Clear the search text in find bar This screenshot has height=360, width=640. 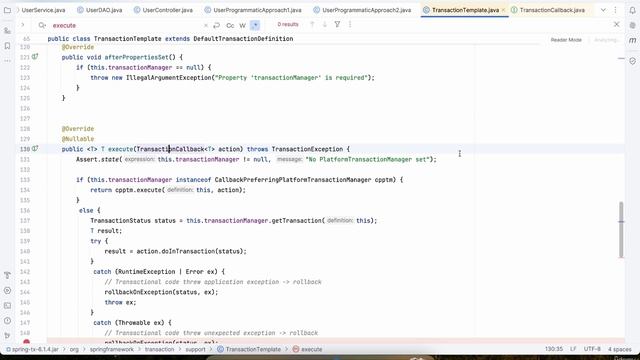coord(206,25)
